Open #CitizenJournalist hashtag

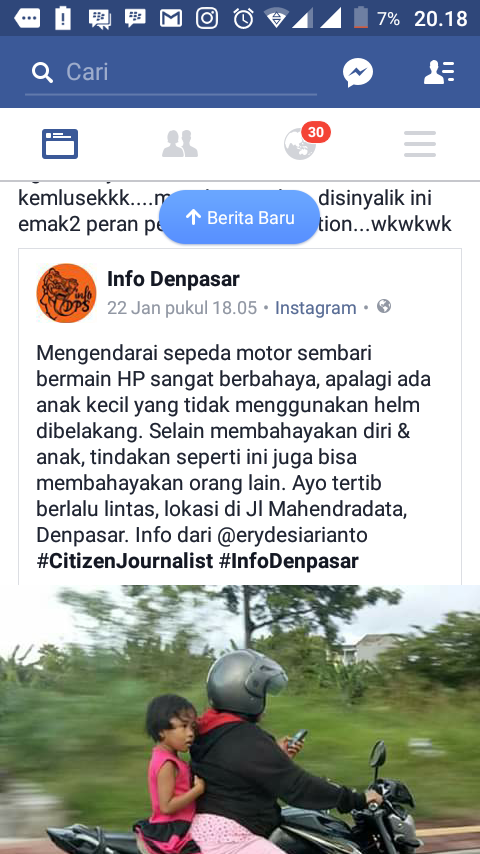pyautogui.click(x=125, y=561)
